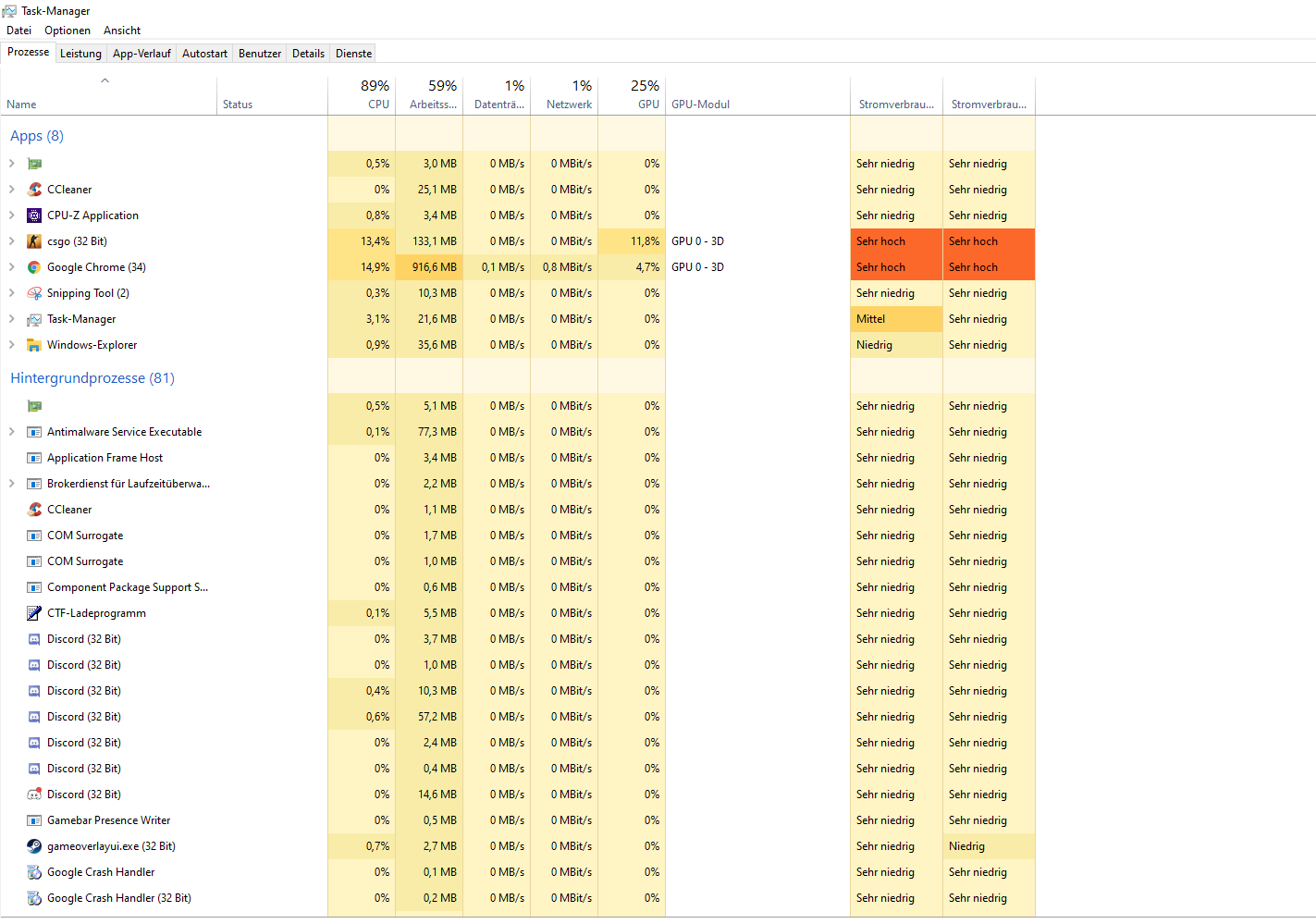Image resolution: width=1316 pixels, height=924 pixels.
Task: Select the 916,6 MB memory cell
Action: pos(429,267)
